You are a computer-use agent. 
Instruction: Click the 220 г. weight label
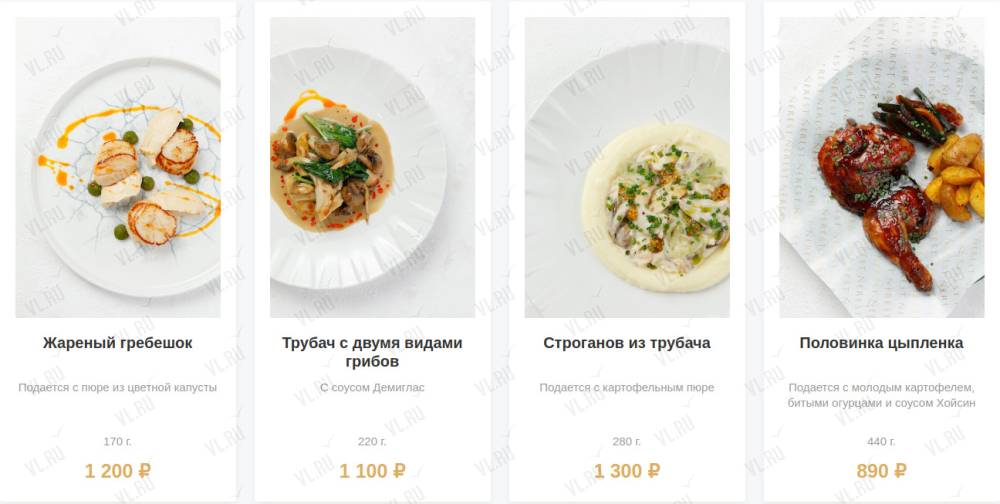click(372, 441)
